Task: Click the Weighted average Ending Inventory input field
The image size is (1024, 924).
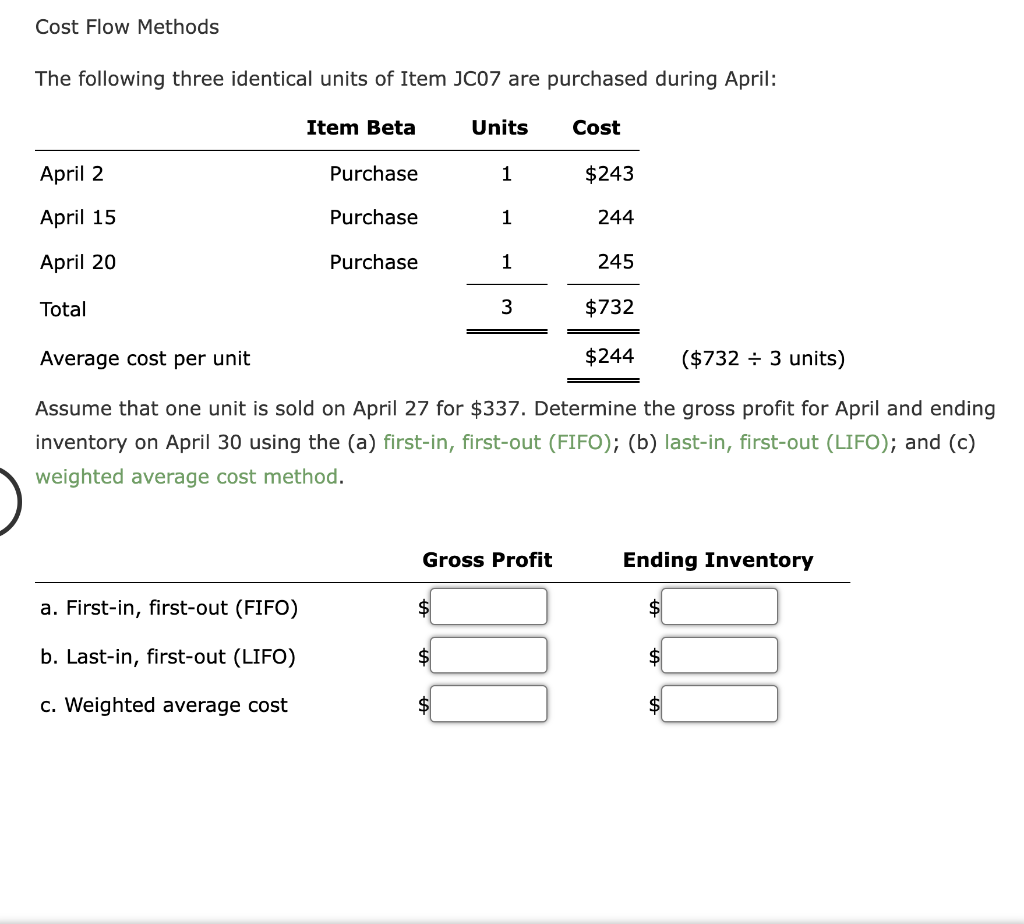Action: (x=719, y=703)
